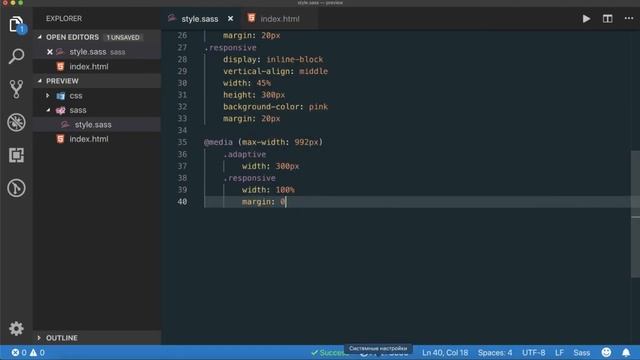Click line number 35 in gutter
The height and width of the screenshot is (360, 640).
[x=182, y=142]
